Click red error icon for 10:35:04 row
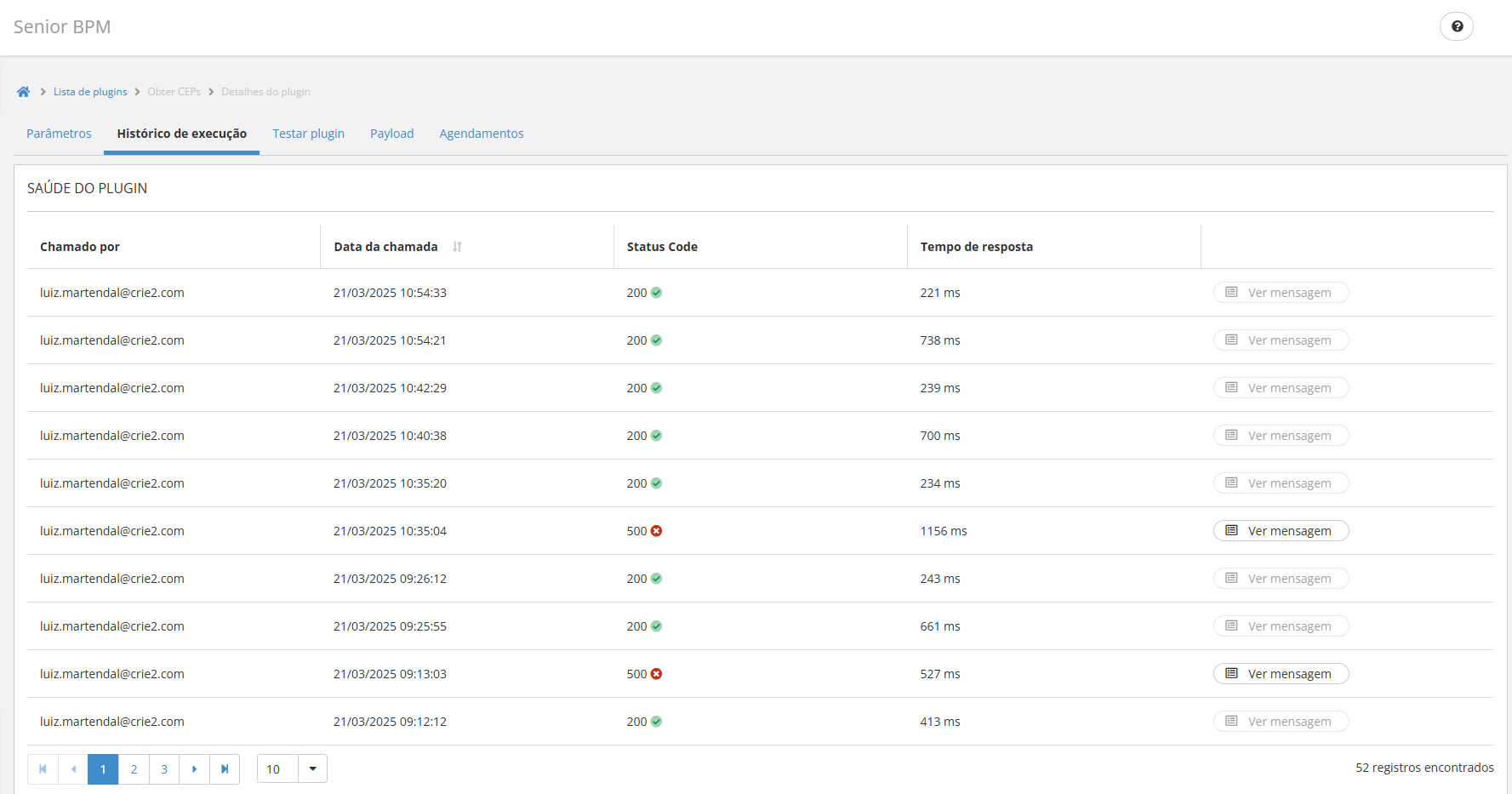Viewport: 1512px width, 794px height. (x=656, y=531)
